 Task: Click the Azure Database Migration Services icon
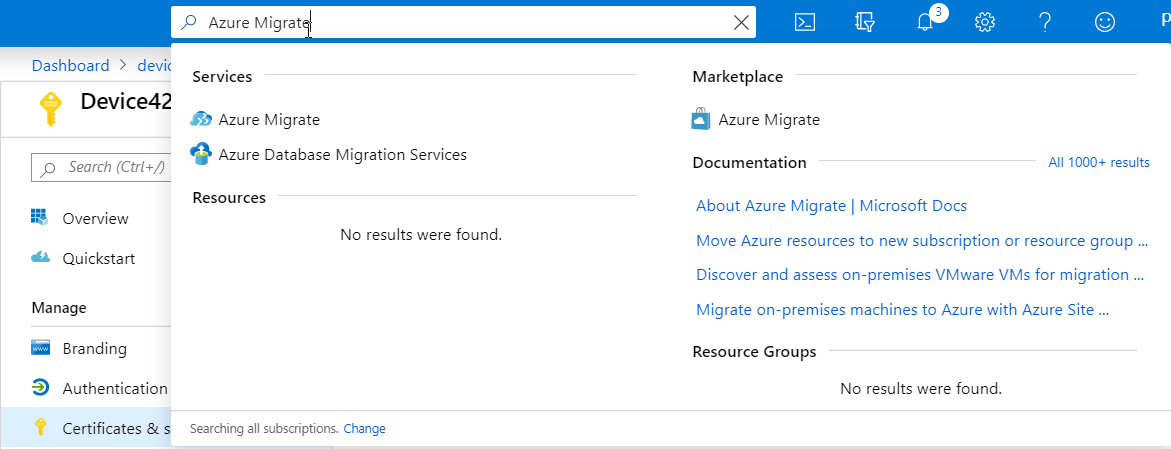coord(202,154)
